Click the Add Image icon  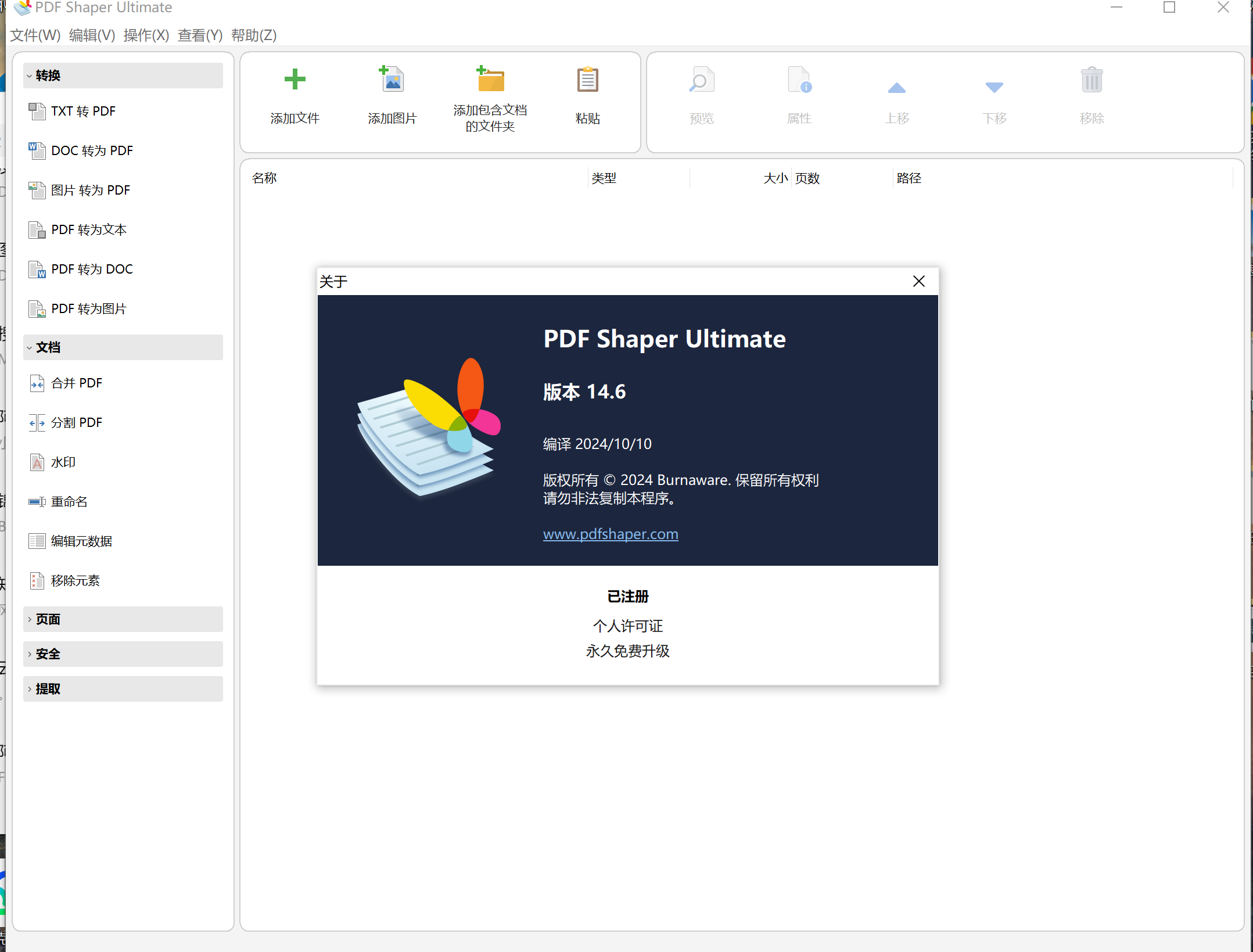point(392,79)
